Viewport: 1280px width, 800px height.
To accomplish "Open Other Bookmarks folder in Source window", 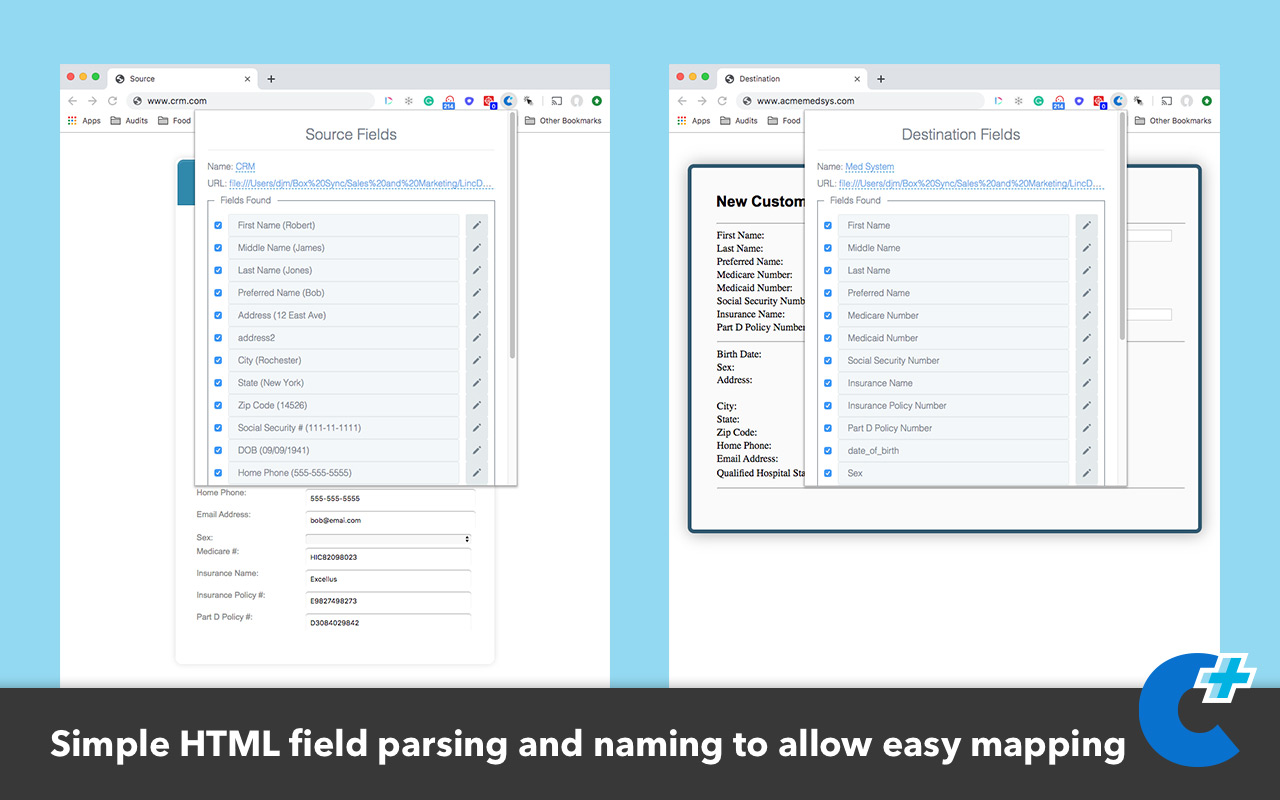I will (x=563, y=121).
